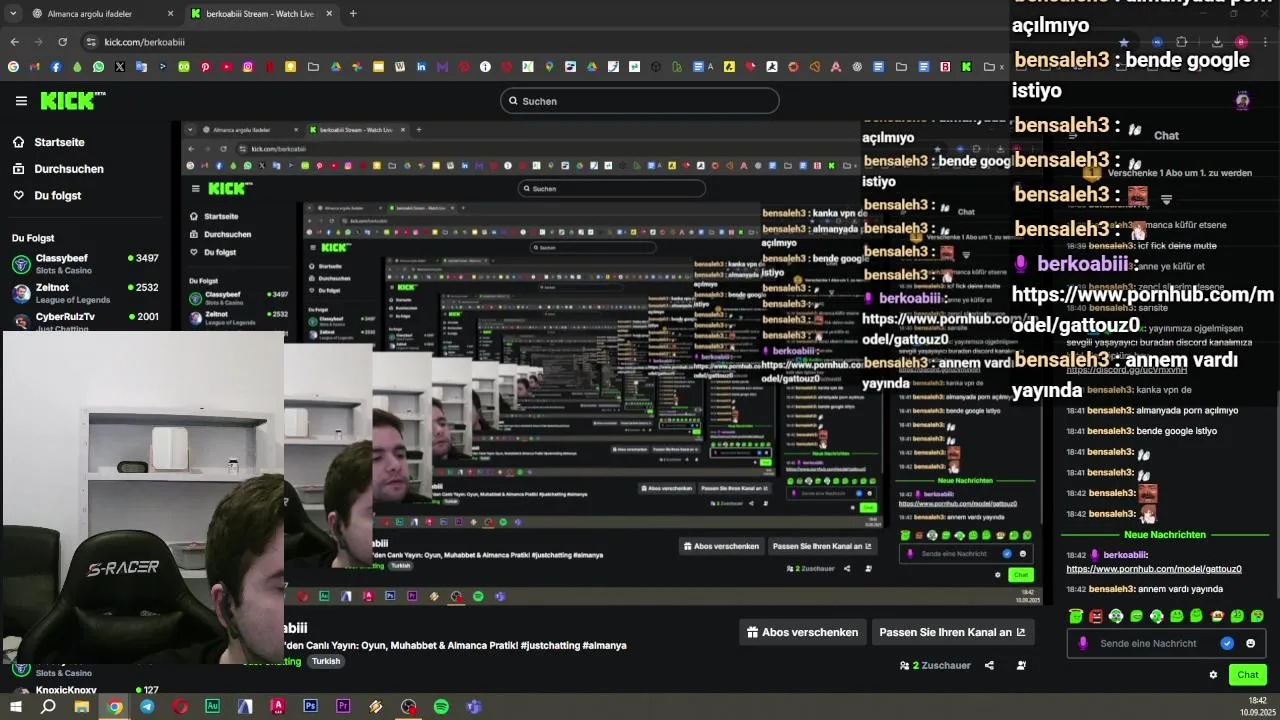
Task: Open a new browser tab with plus
Action: click(x=353, y=14)
